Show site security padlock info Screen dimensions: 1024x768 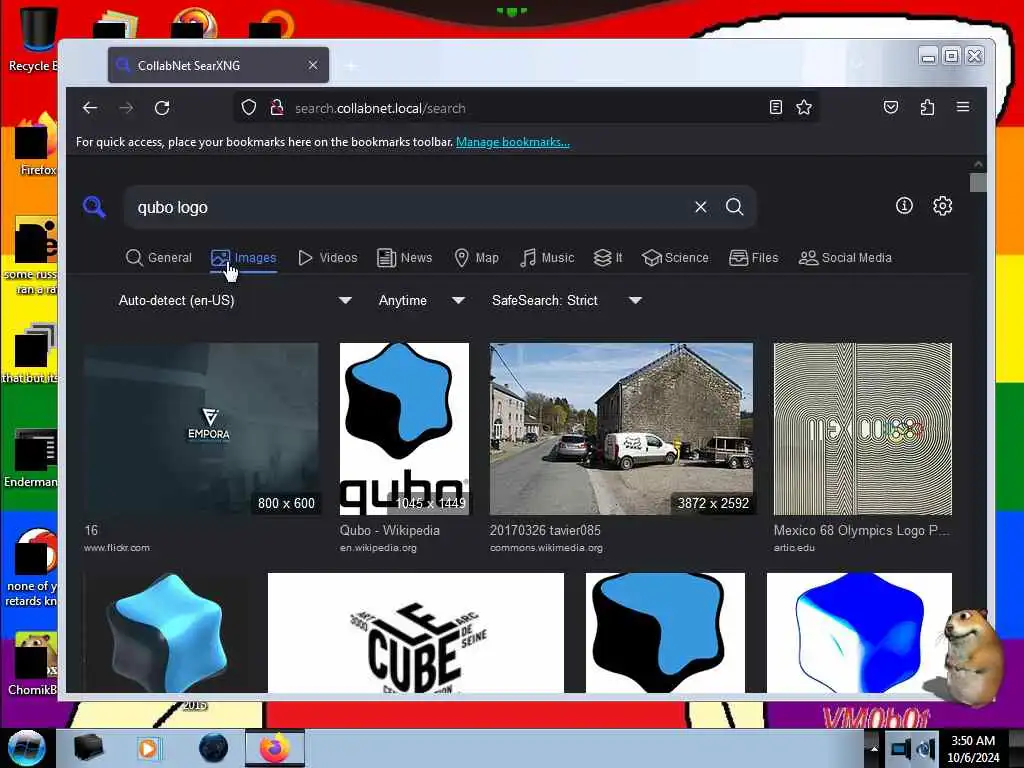(277, 108)
